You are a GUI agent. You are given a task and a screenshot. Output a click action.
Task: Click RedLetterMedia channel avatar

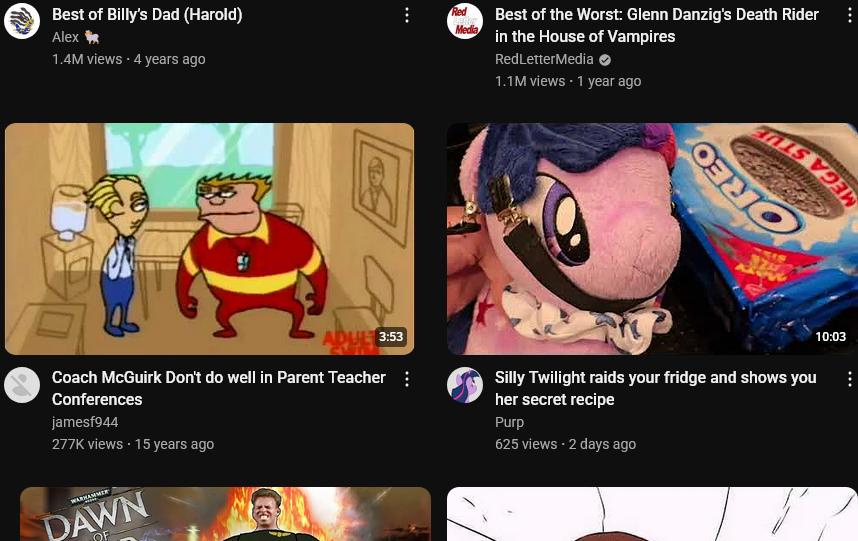pos(465,21)
